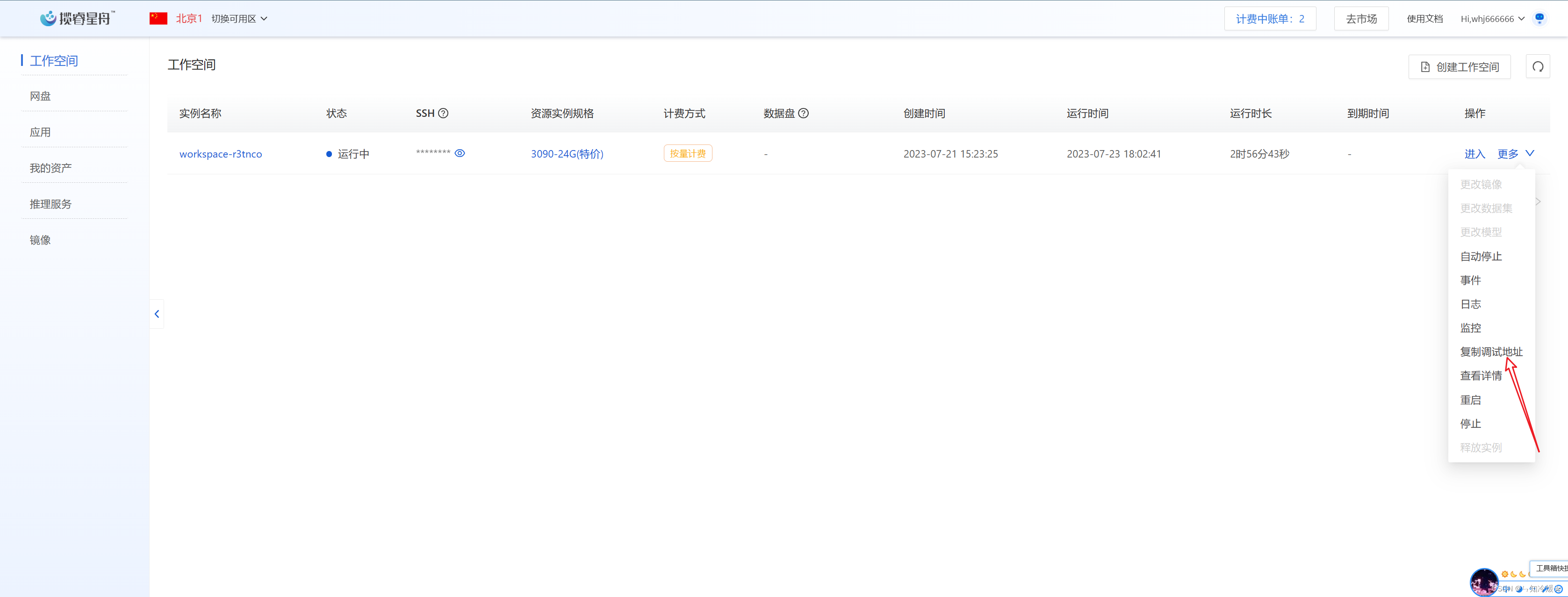Screen dimensions: 1568x597
Task: Select 复制调试地址 from the menu
Action: [x=1491, y=352]
